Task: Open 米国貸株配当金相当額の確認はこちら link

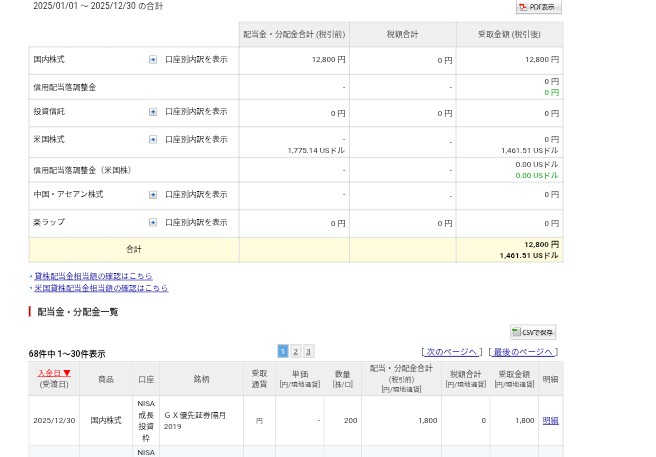Action: (x=101, y=288)
